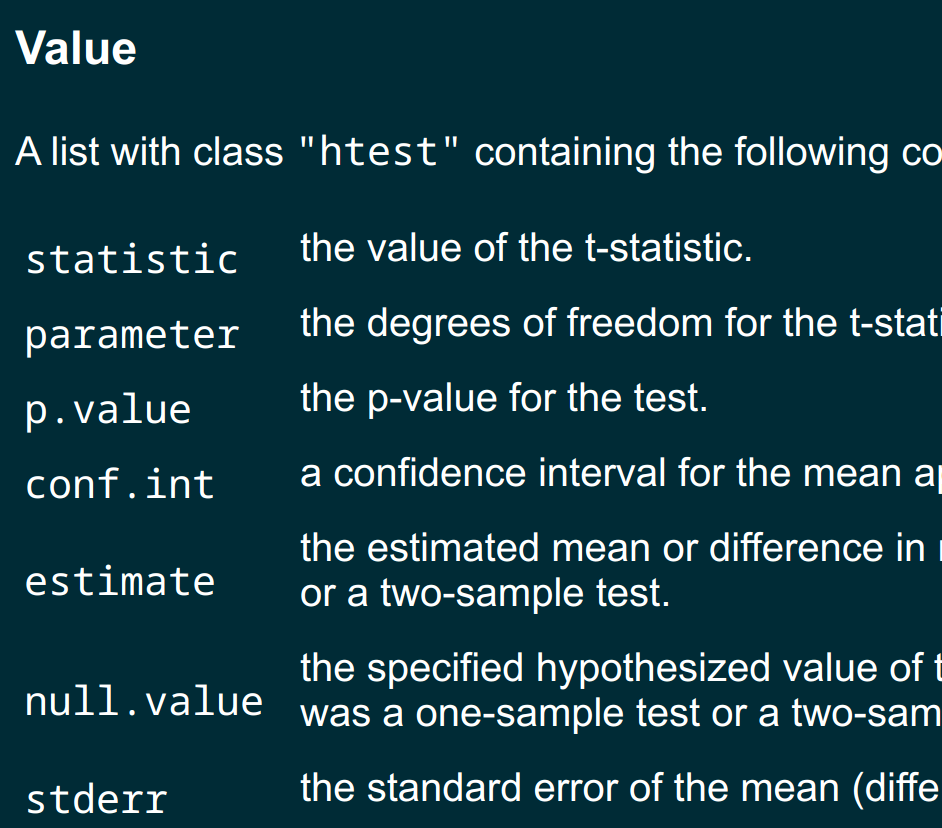Click the 'null.value' component term
The image size is (942, 828).
(144, 701)
